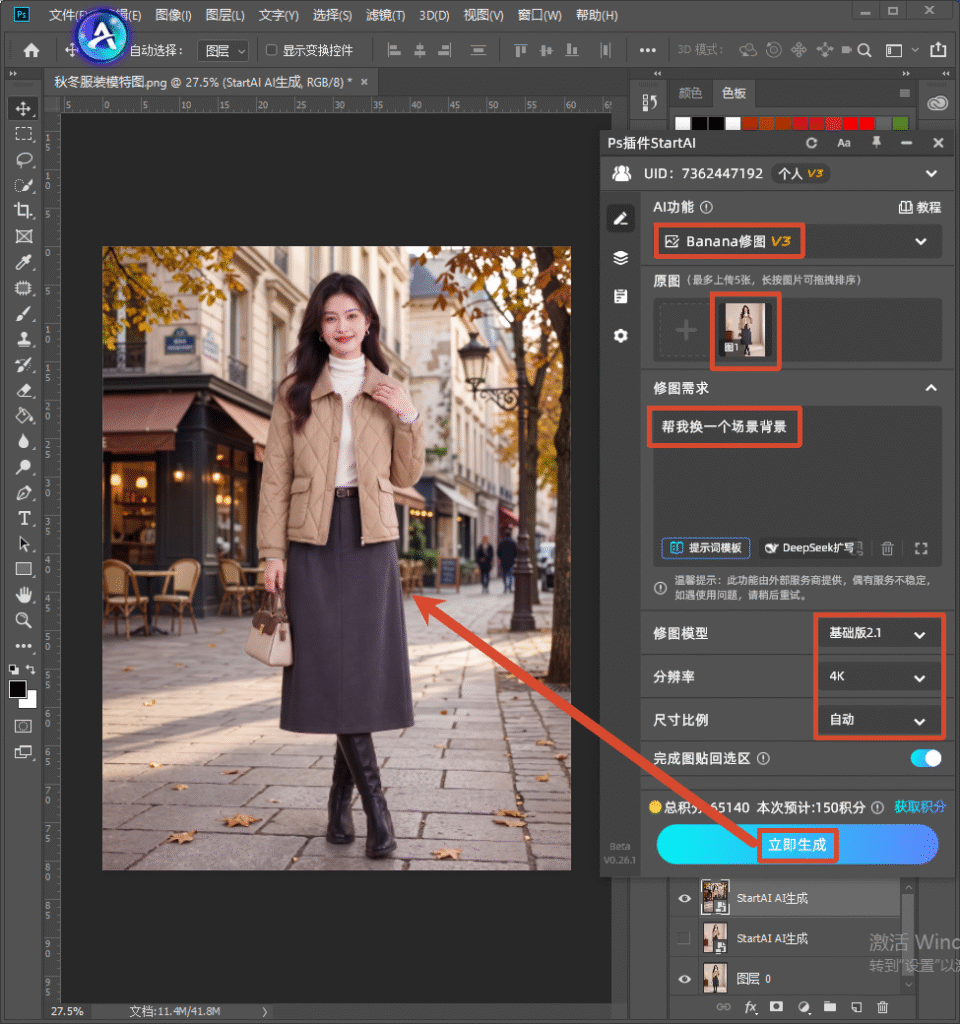Toggle the 完成图贴回选区 switch
This screenshot has height=1024, width=960.
pyautogui.click(x=925, y=758)
